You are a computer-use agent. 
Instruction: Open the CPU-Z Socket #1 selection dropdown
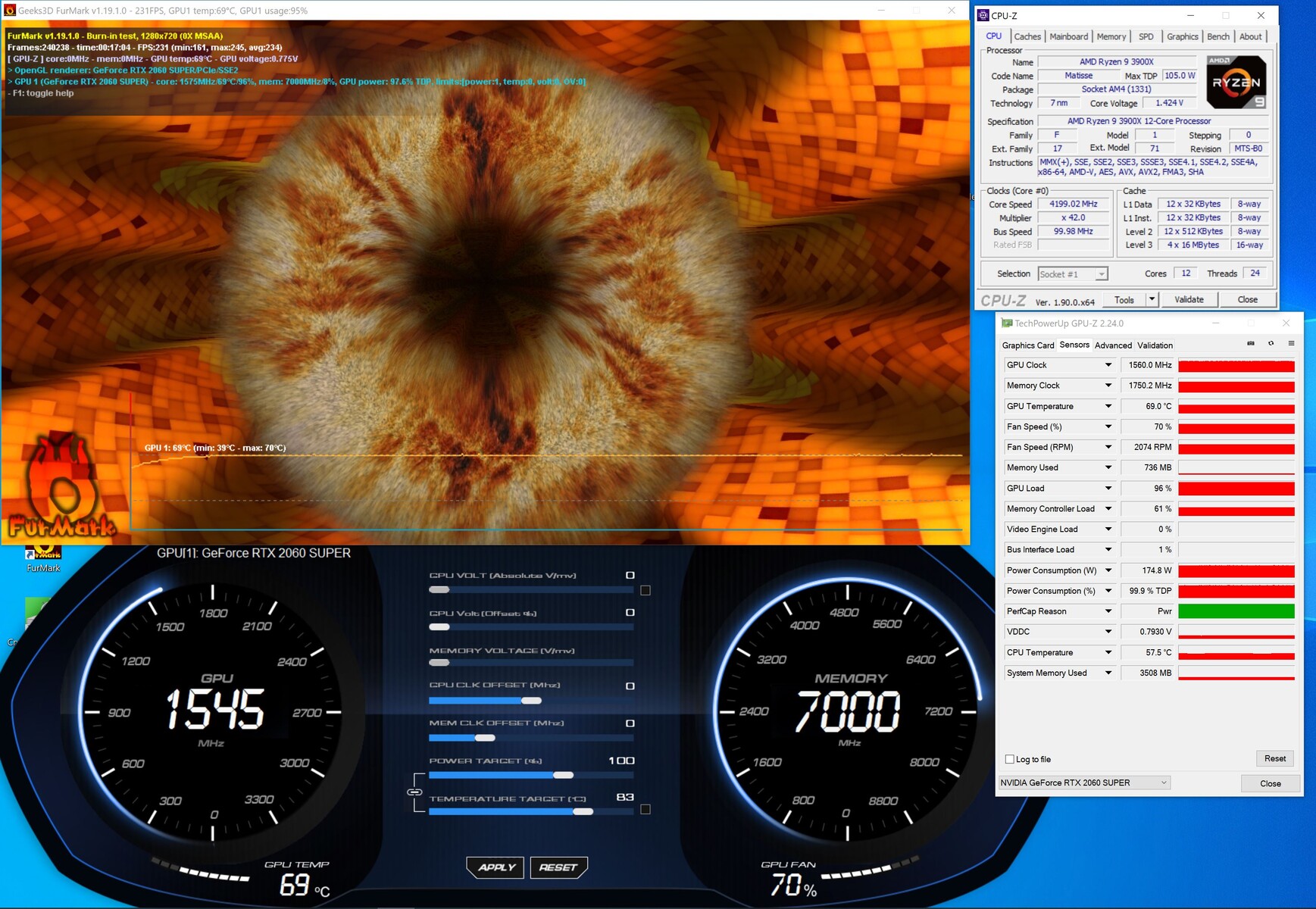pos(1073,274)
